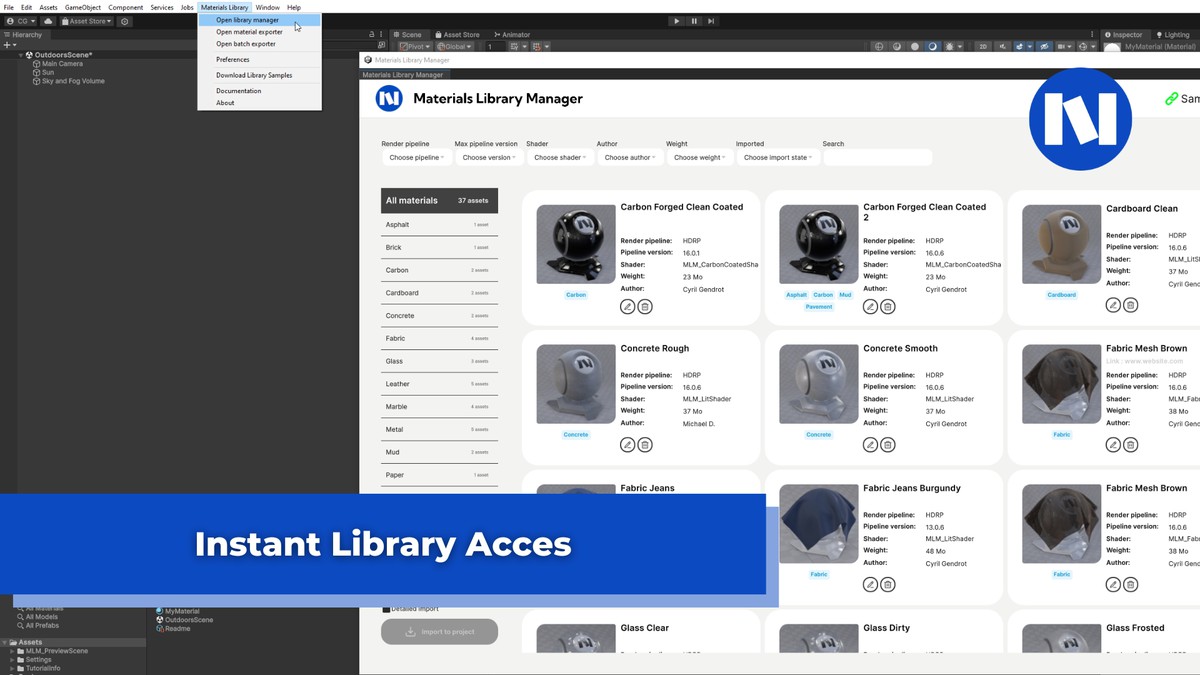Screen dimensions: 1200x675
Task: Edit Carbon Forged Clean Coated material pencil icon
Action: [628, 306]
